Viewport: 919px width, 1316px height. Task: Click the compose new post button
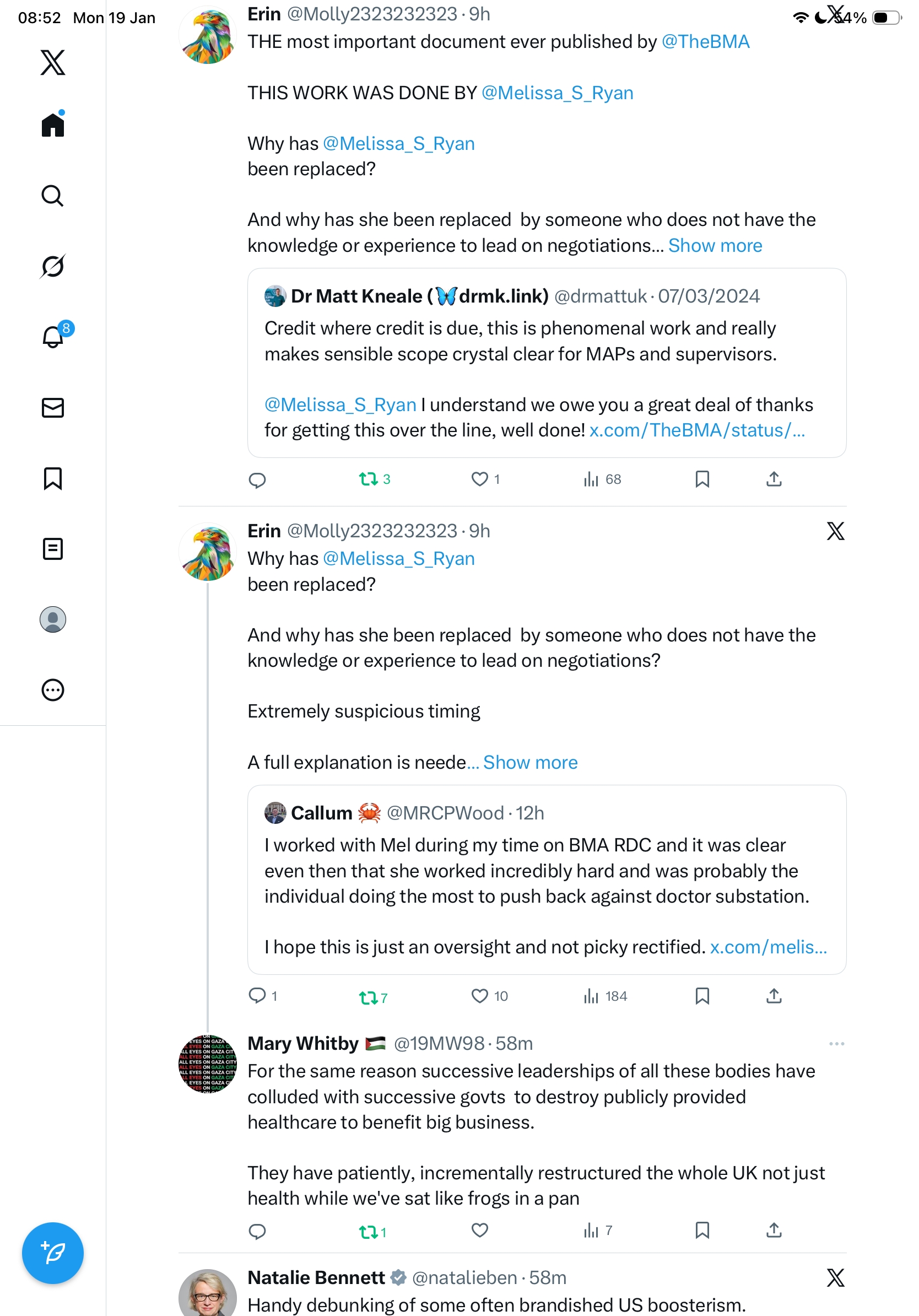[x=53, y=1253]
